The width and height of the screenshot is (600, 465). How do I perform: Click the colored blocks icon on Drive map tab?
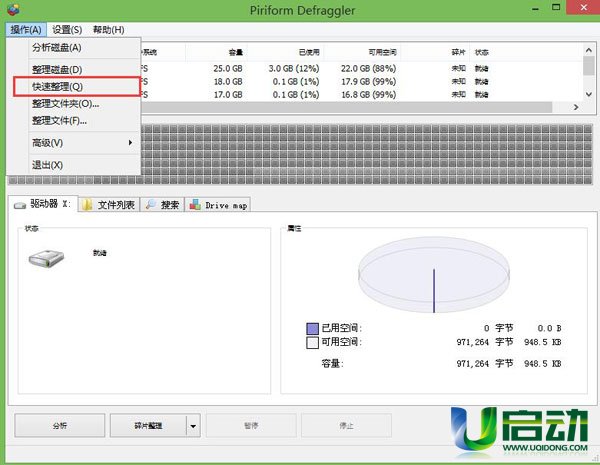(195, 205)
